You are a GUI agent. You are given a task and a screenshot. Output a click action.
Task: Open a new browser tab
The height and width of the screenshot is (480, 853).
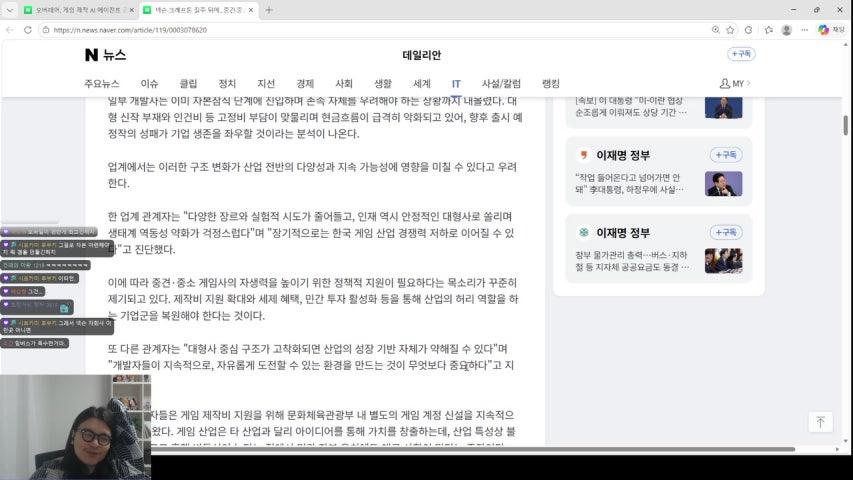click(269, 10)
